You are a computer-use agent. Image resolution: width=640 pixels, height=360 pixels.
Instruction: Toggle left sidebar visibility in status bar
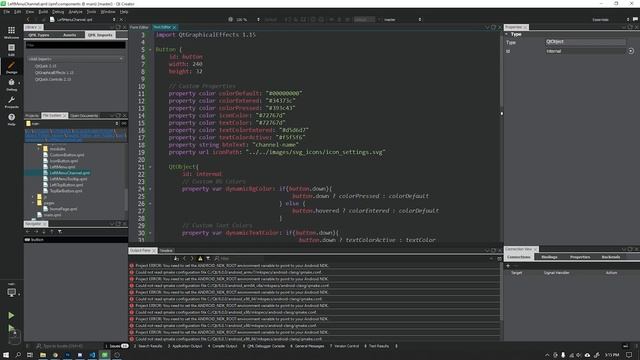[27, 346]
